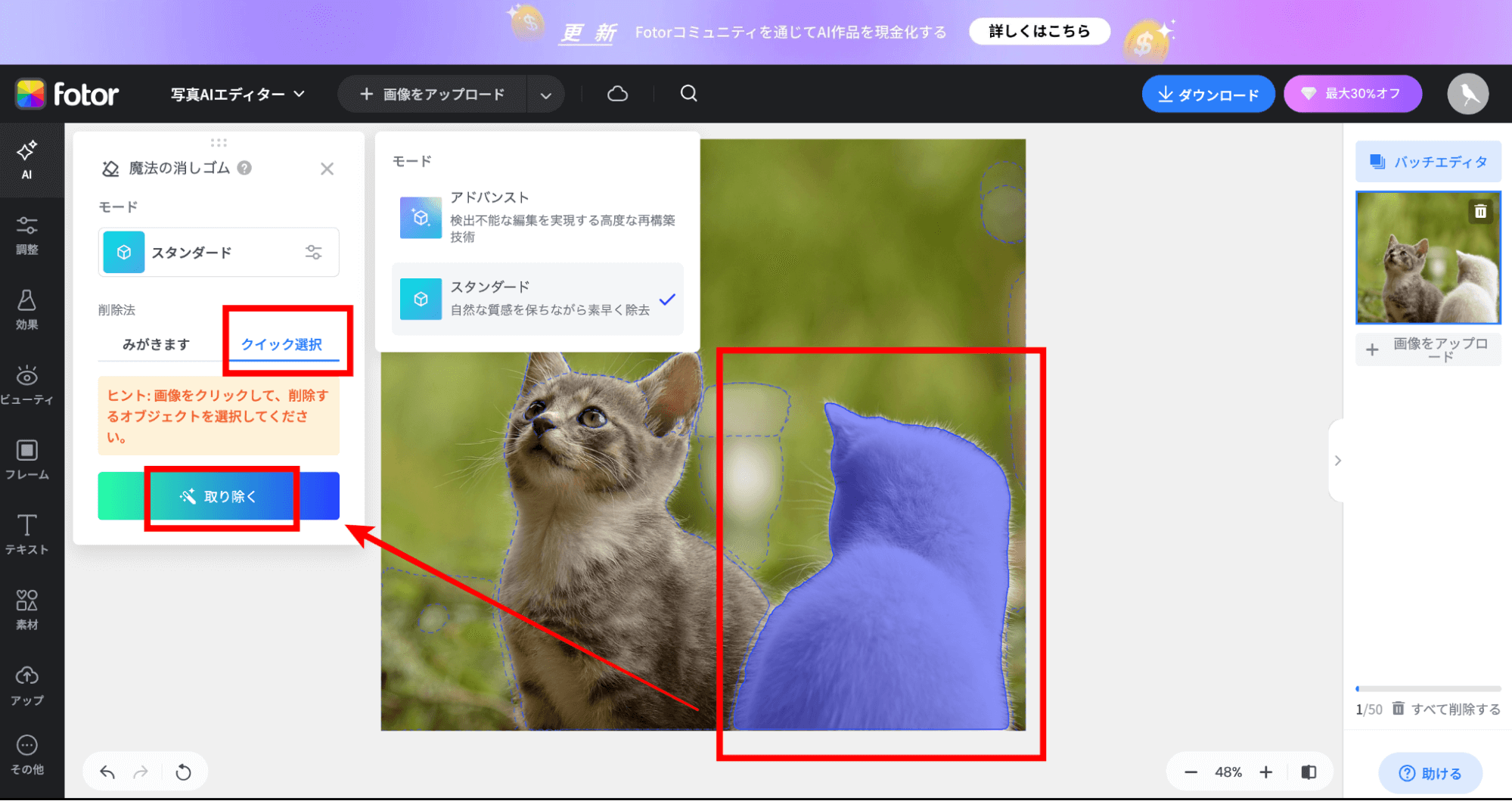Switch to the クイック選択 tab

[281, 344]
